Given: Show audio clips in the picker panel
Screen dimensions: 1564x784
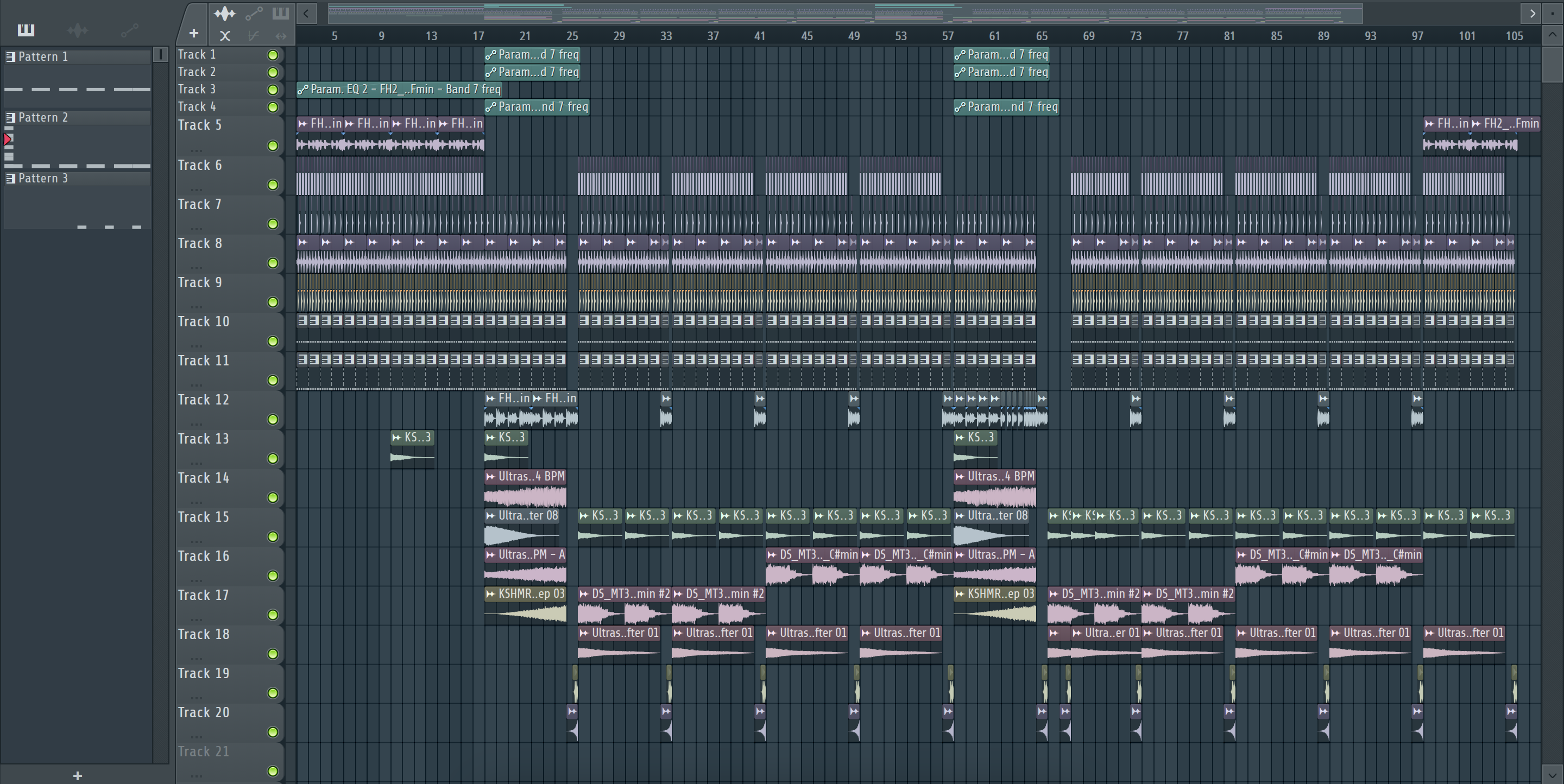Looking at the screenshot, I should pos(78,30).
